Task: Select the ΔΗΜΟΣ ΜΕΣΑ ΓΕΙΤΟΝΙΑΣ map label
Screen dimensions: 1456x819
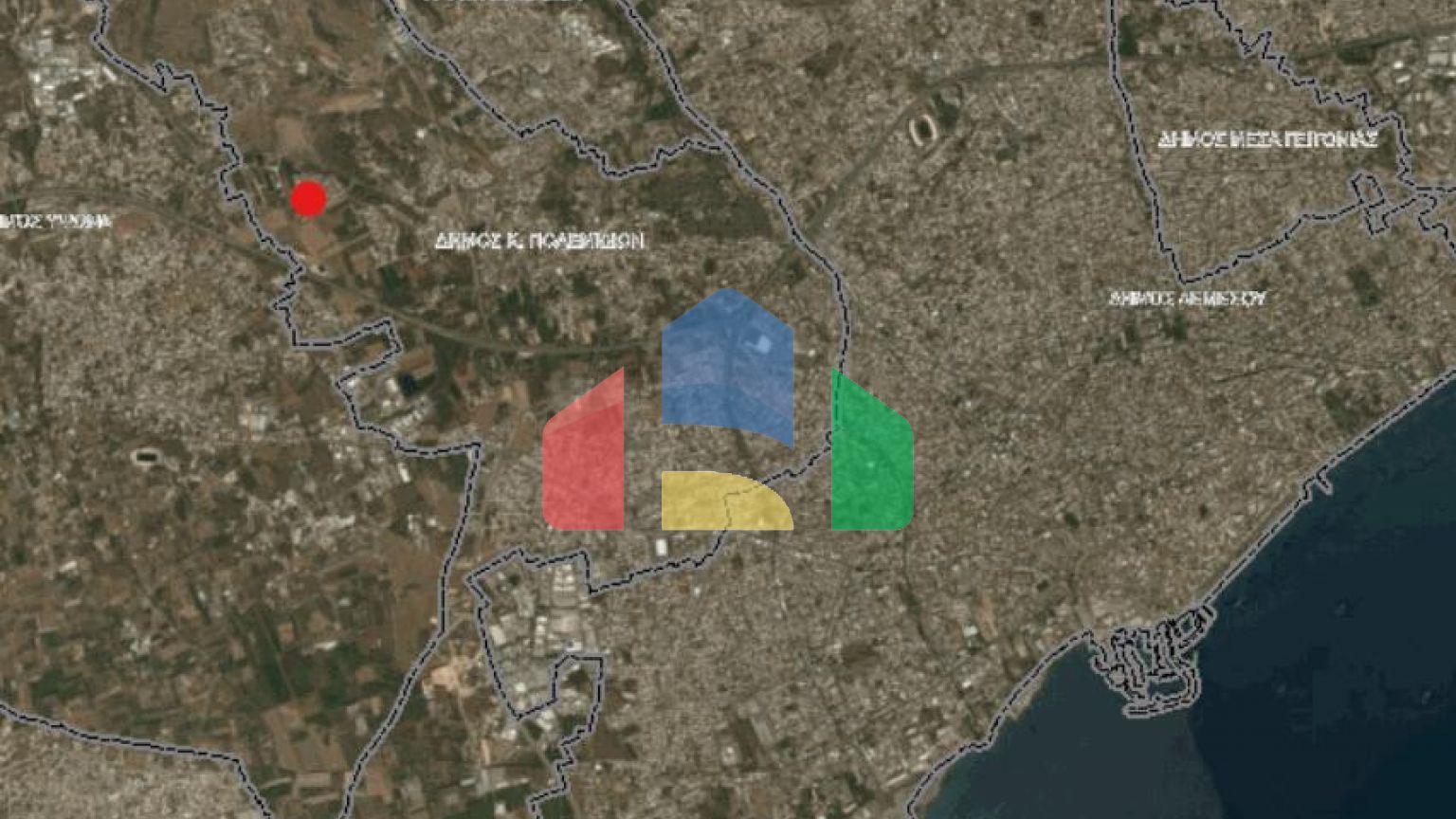Action: 1267,139
